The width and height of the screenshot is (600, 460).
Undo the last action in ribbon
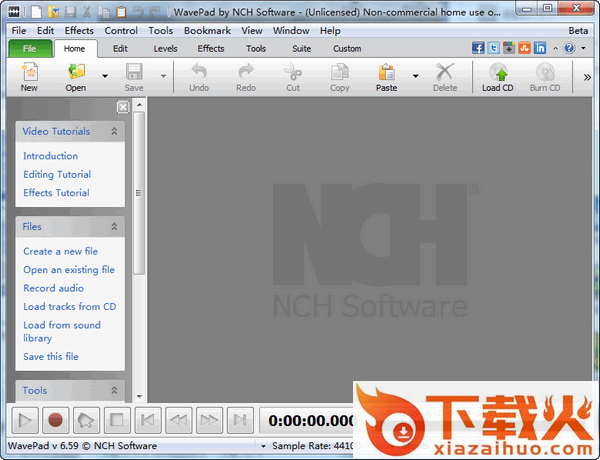199,77
